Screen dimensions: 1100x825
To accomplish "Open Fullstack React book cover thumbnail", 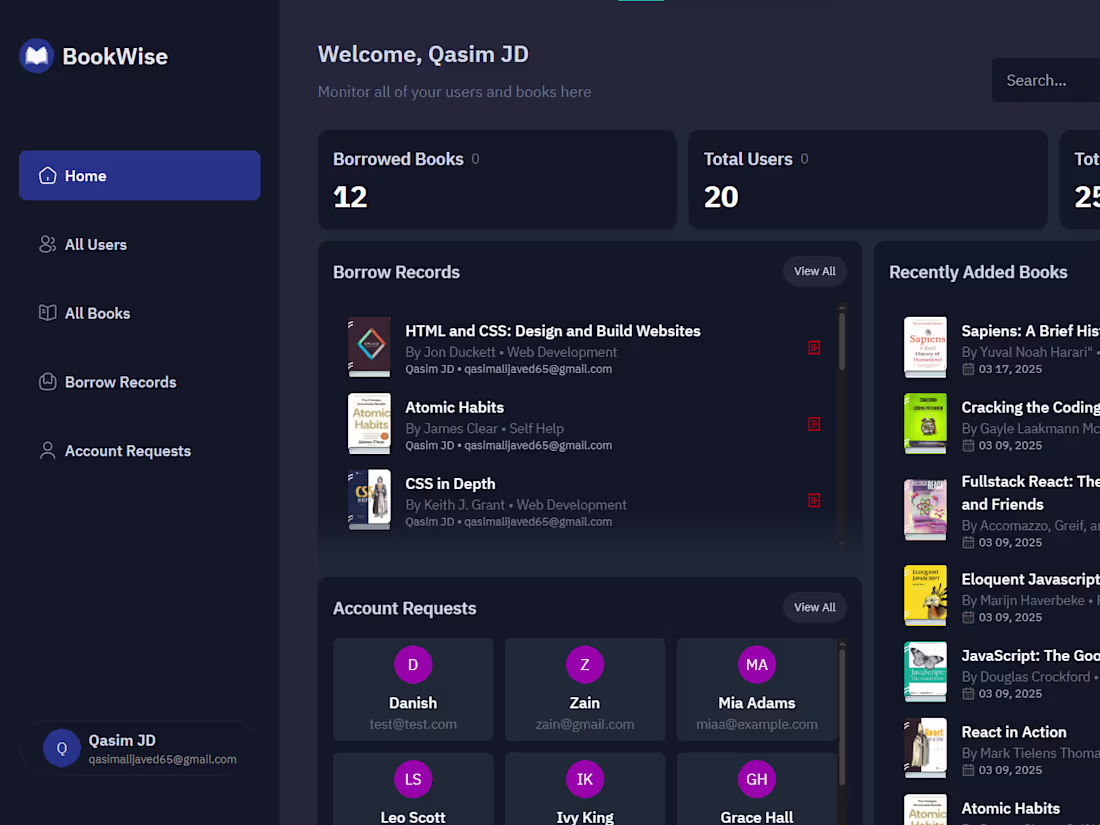I will click(925, 509).
